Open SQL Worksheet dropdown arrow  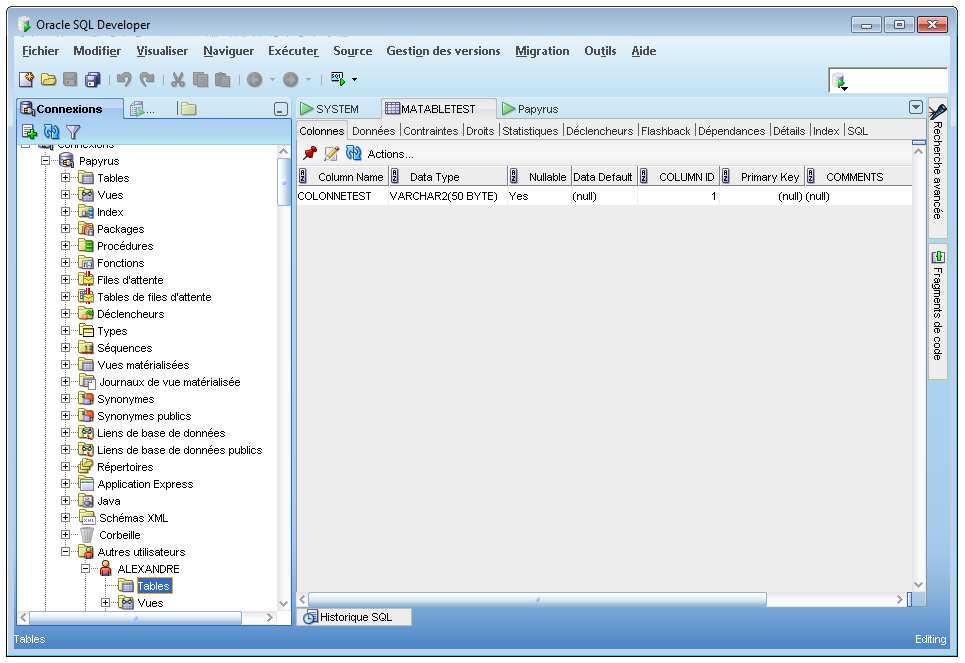click(x=354, y=79)
